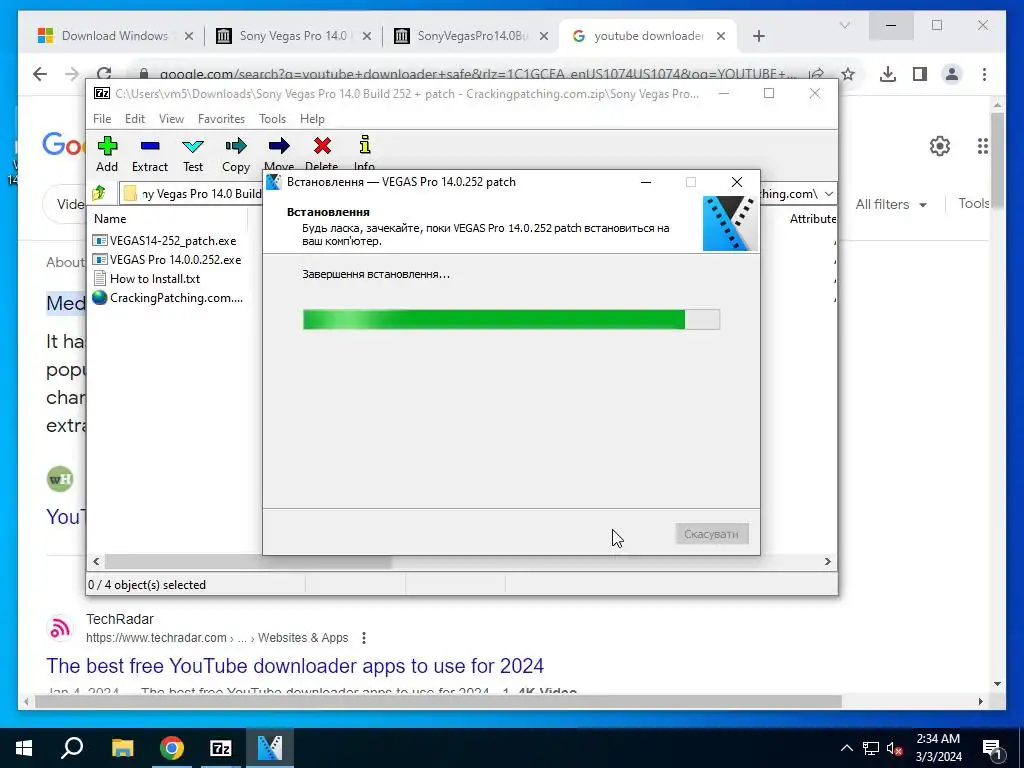Image resolution: width=1024 pixels, height=768 pixels.
Task: Open the Tools menu in 7-Zip
Action: tap(272, 119)
